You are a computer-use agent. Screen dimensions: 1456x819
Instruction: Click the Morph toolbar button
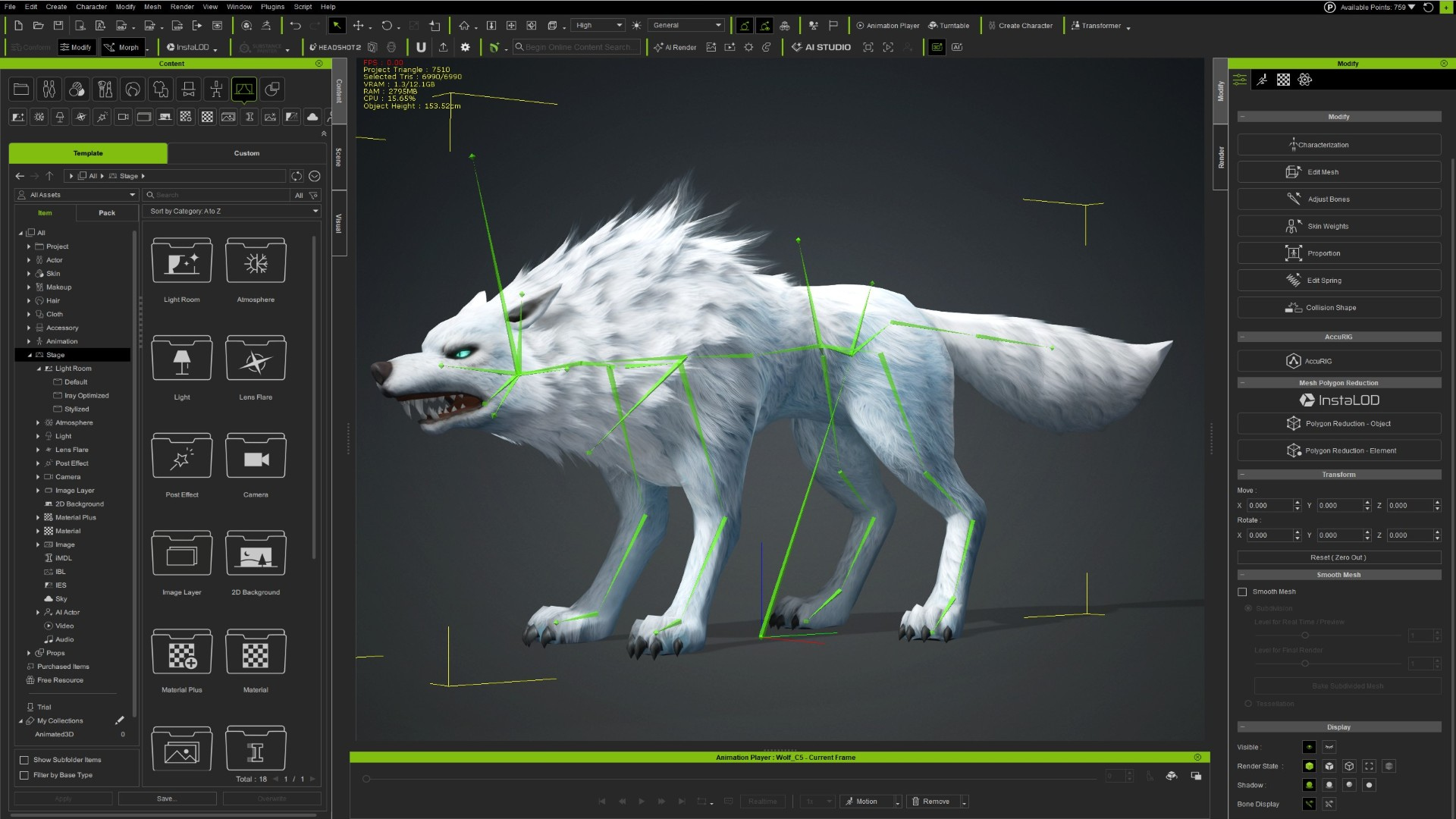coord(121,47)
